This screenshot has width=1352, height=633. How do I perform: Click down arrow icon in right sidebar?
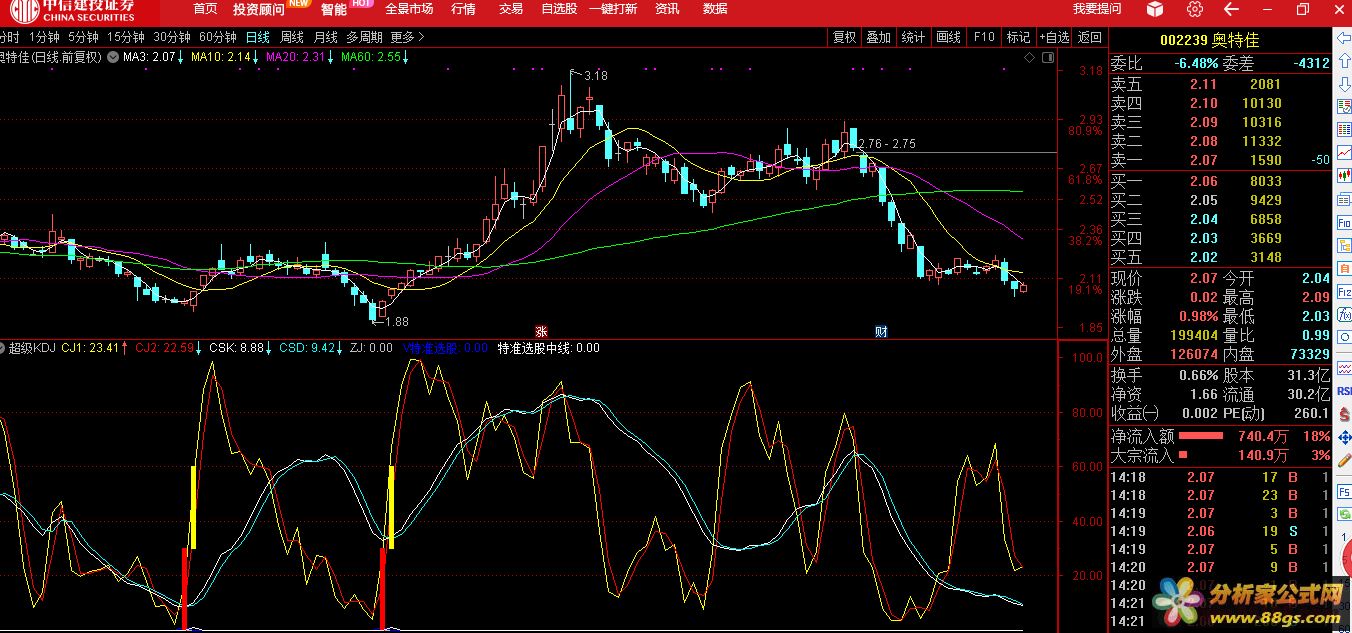[x=1344, y=84]
